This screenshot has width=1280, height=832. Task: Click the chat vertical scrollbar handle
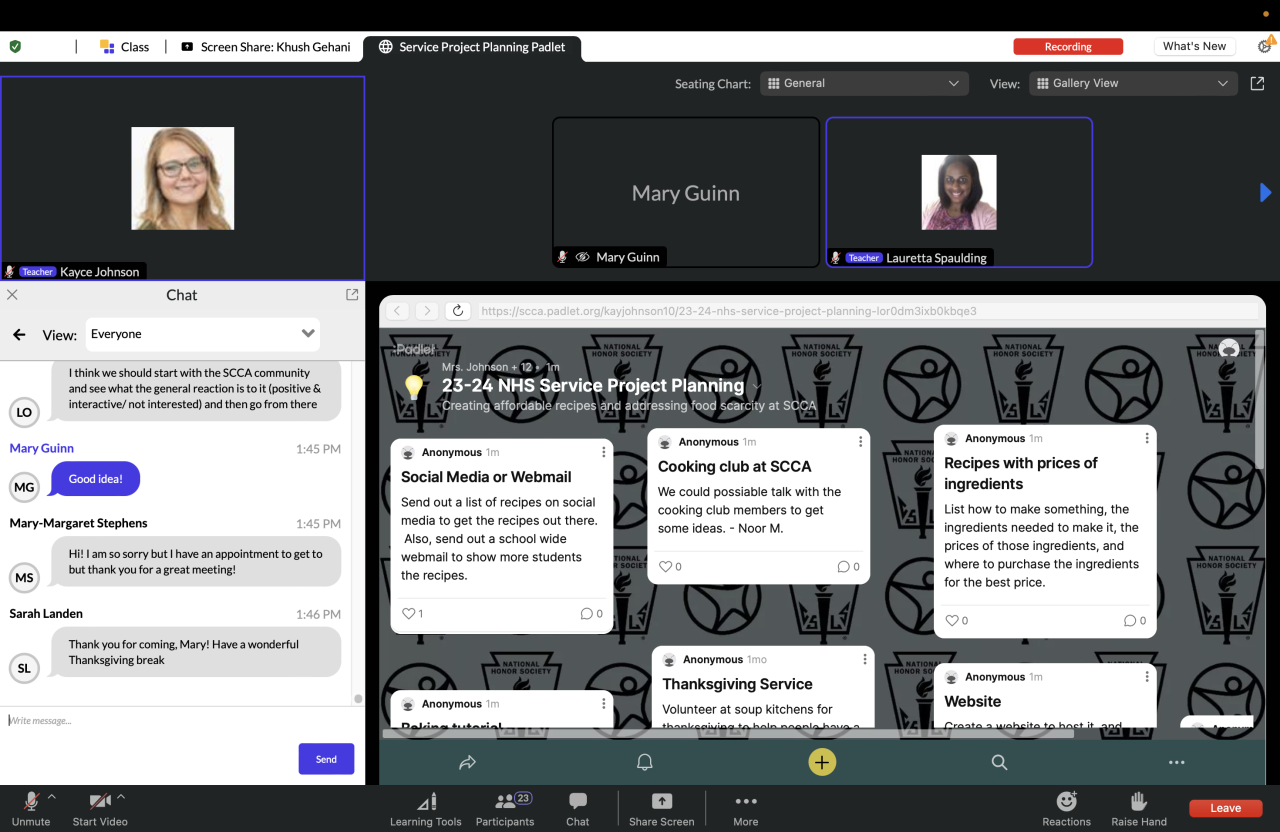point(358,699)
